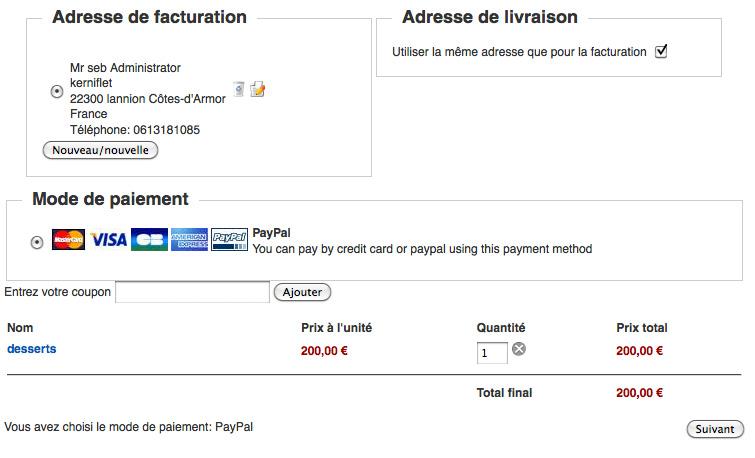Click the MasterCard logo
This screenshot has height=458, width=755.
click(68, 240)
